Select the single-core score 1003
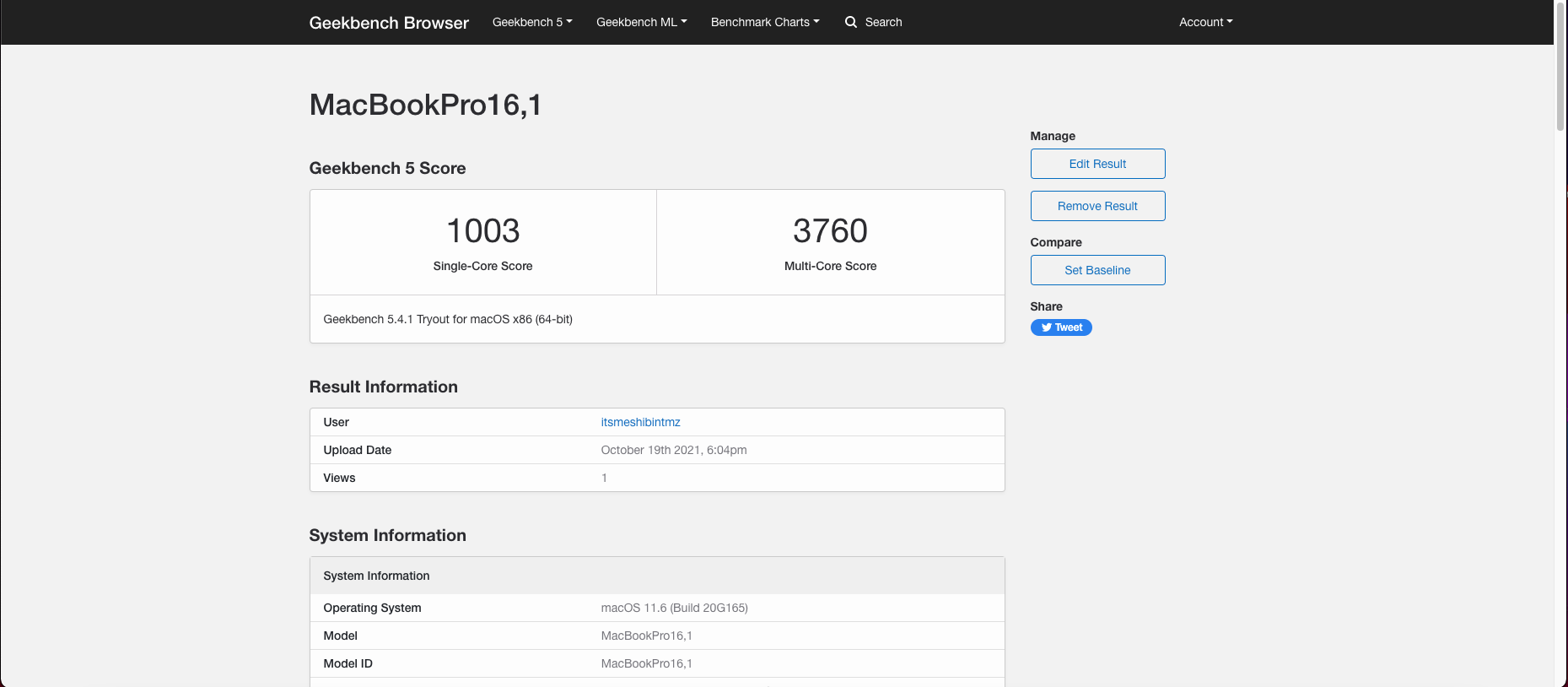 [x=483, y=230]
